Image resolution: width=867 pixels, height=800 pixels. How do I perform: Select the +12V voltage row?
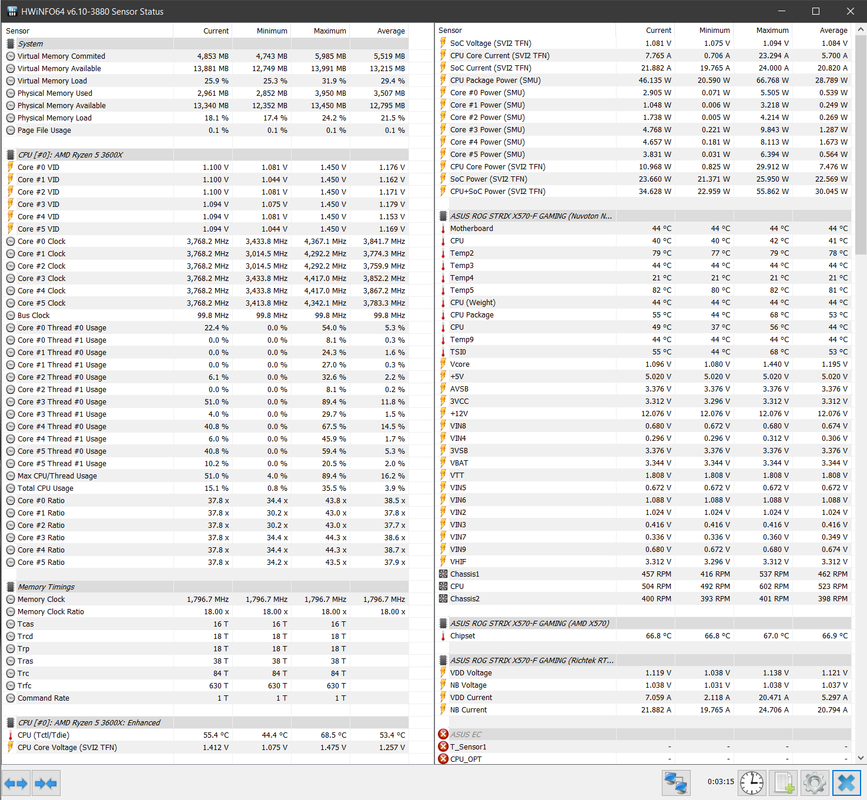coord(644,414)
